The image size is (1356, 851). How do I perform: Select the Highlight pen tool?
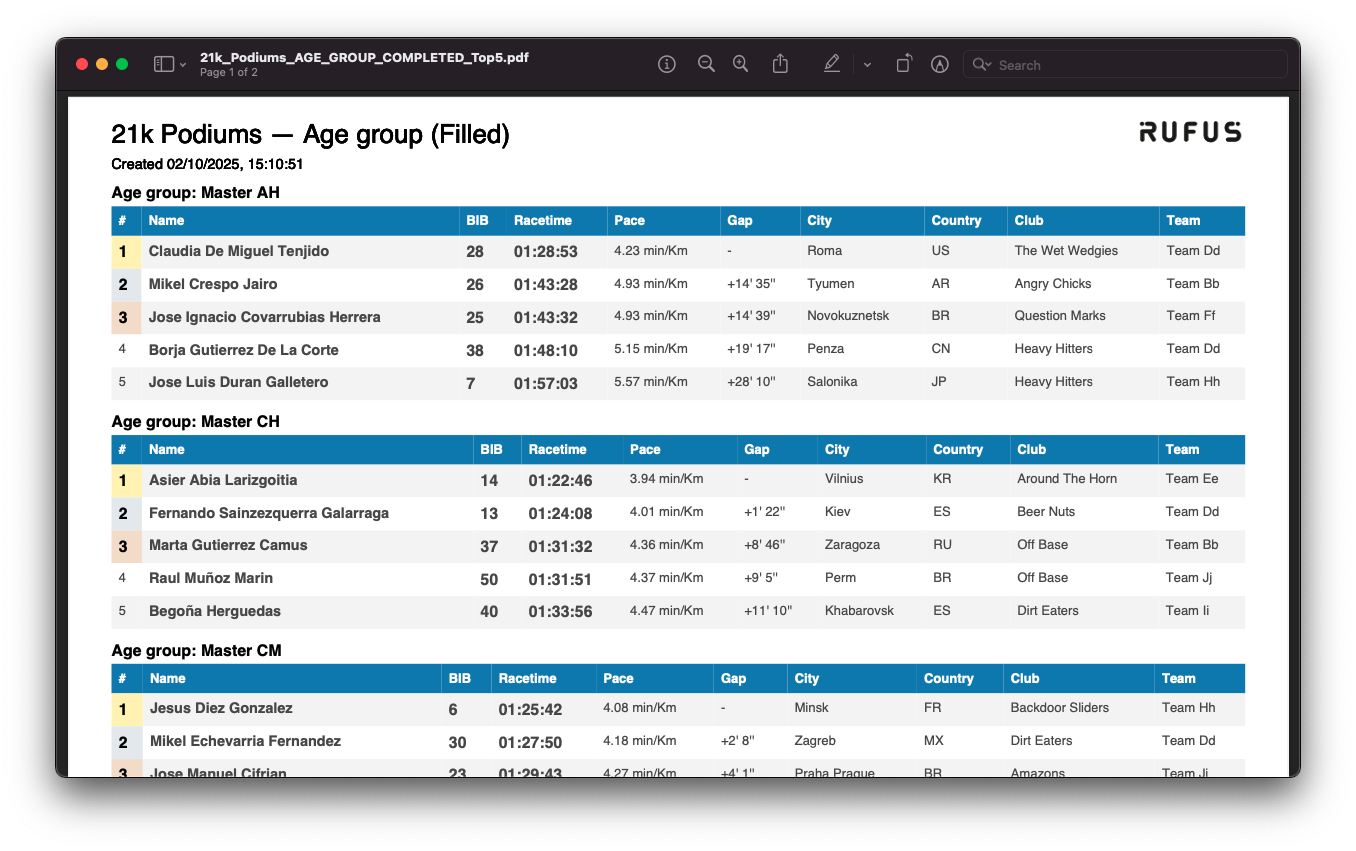pos(832,64)
